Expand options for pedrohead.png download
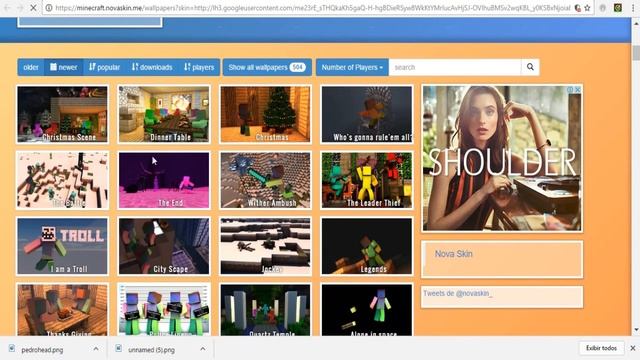 tap(96, 349)
